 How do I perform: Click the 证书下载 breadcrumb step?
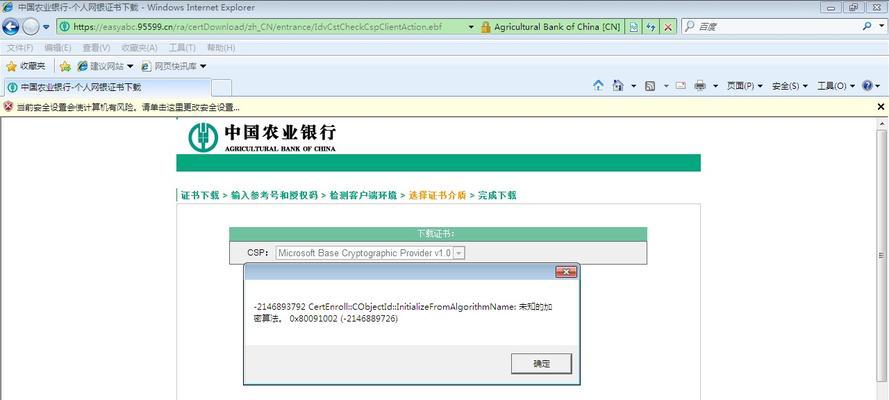coord(200,195)
